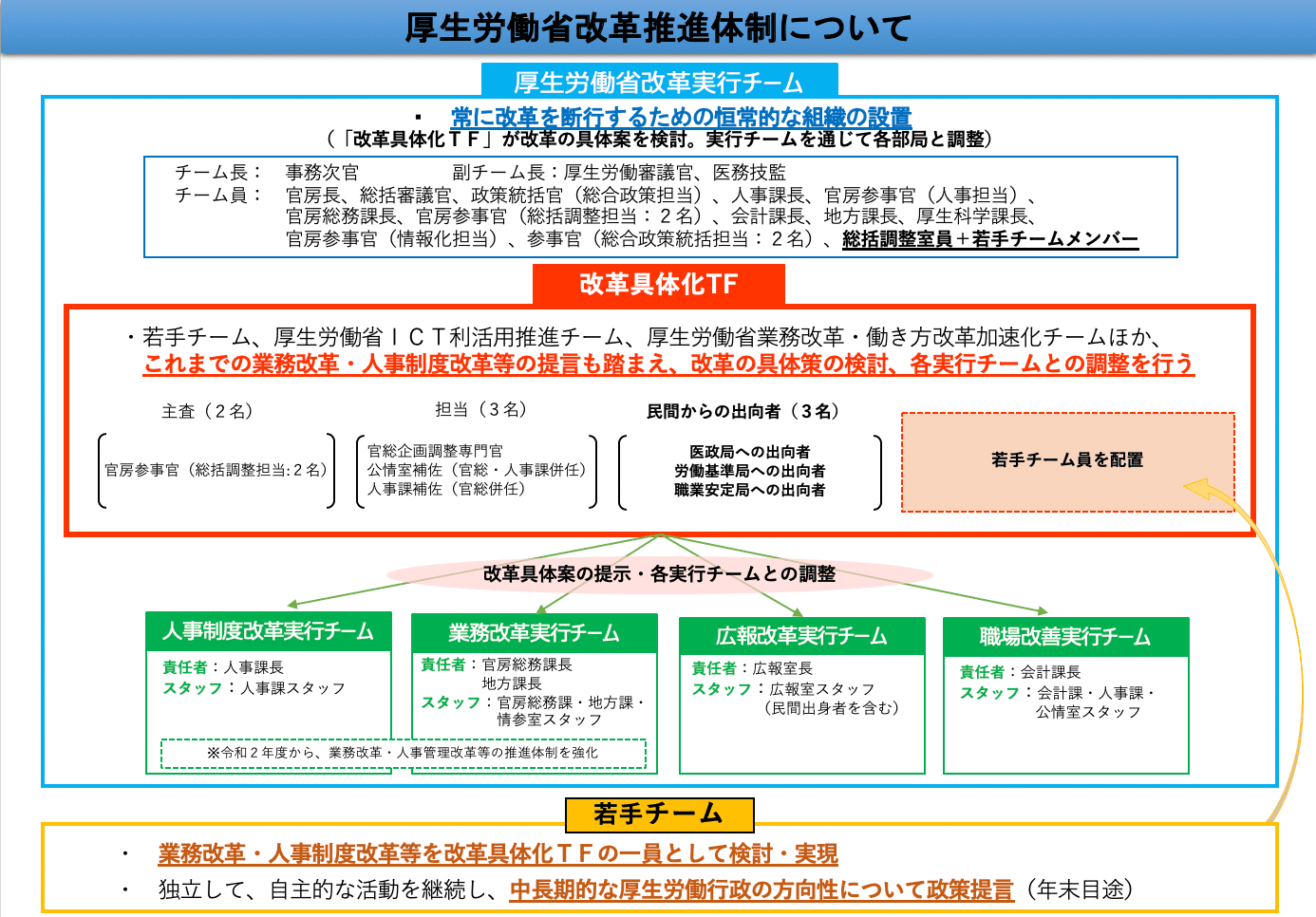Click the 担当（３名） heading

click(480, 409)
